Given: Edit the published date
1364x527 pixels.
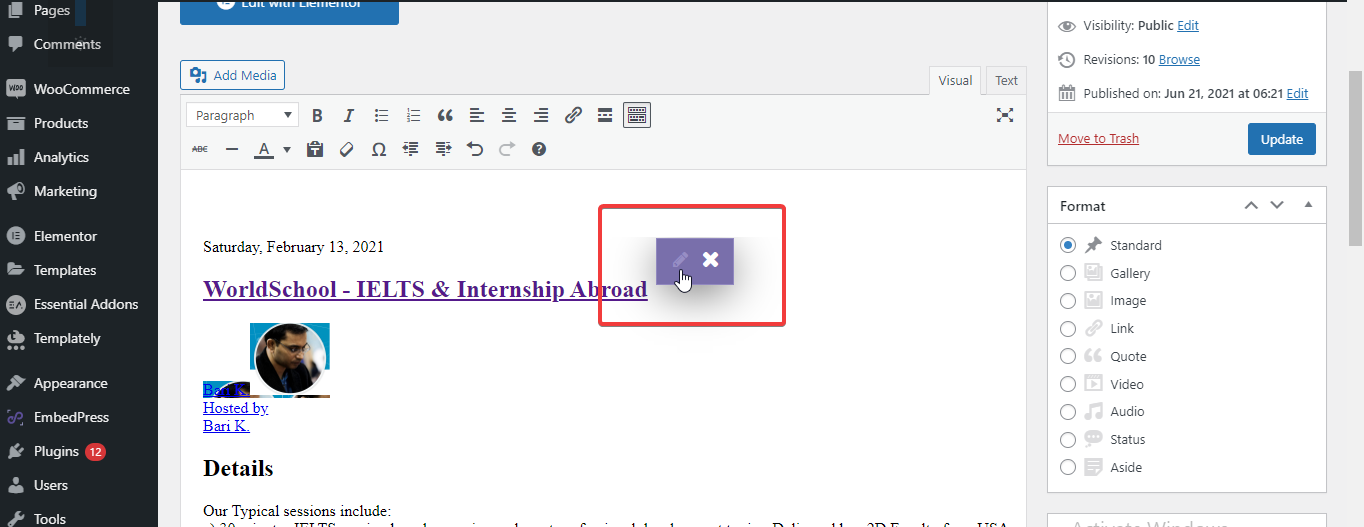Looking at the screenshot, I should 1297,94.
